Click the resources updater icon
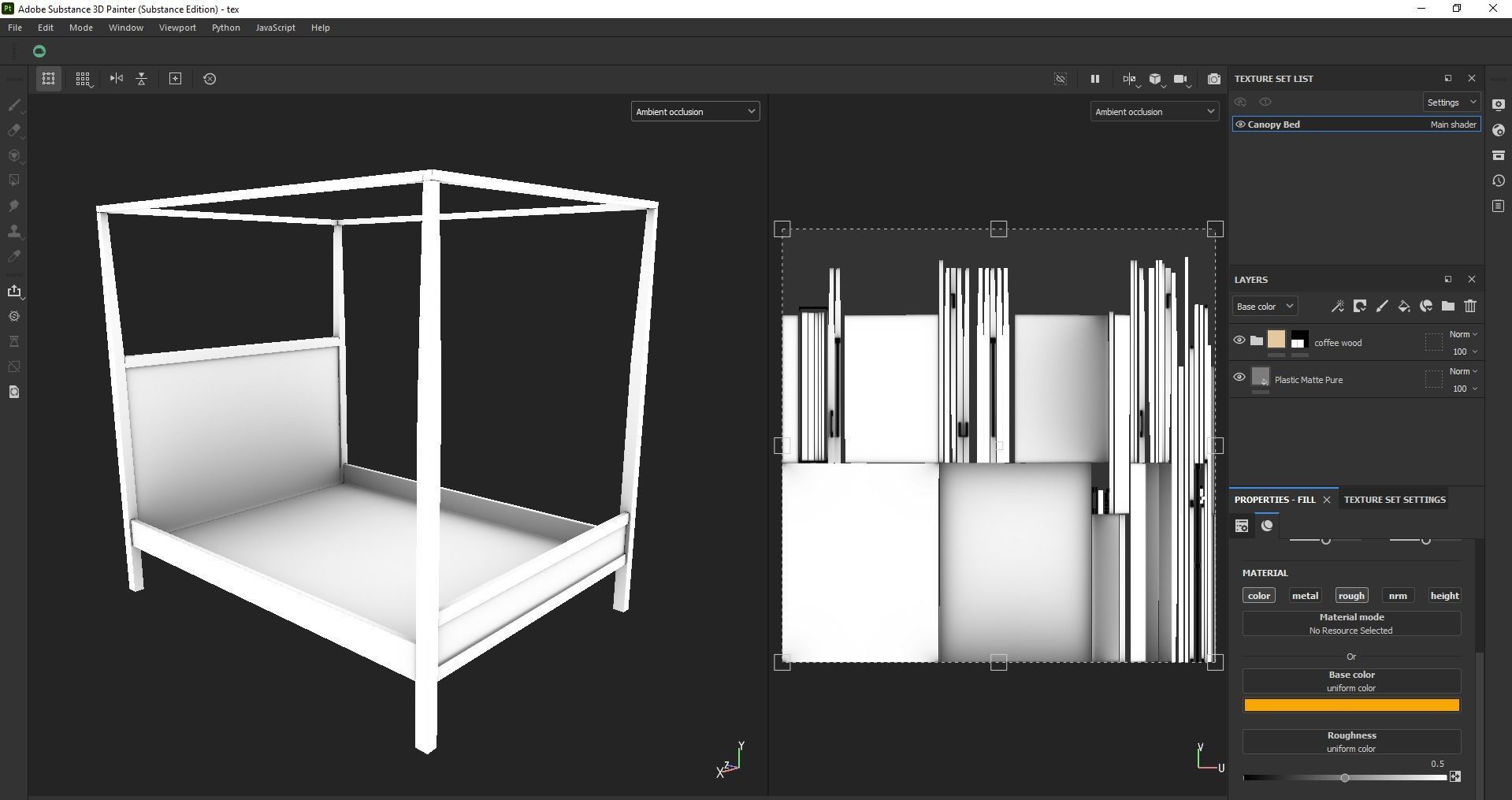Image resolution: width=1512 pixels, height=800 pixels. tap(14, 392)
